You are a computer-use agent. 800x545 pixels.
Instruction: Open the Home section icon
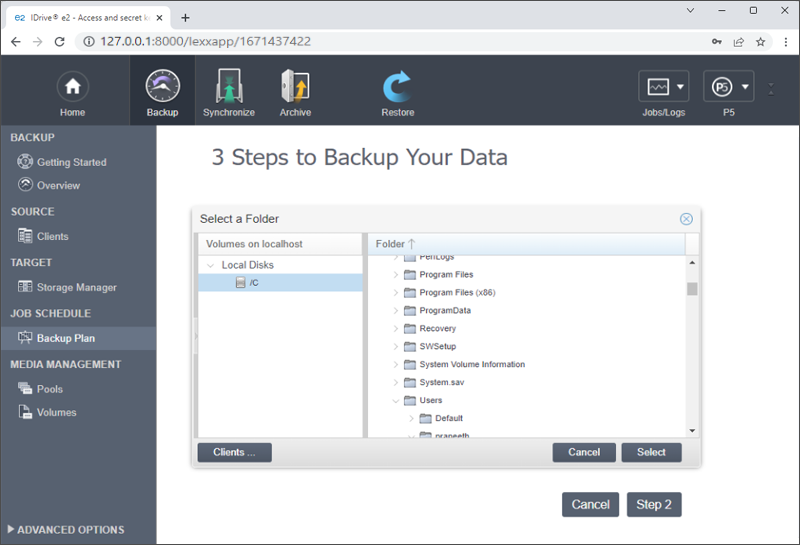pyautogui.click(x=72, y=86)
